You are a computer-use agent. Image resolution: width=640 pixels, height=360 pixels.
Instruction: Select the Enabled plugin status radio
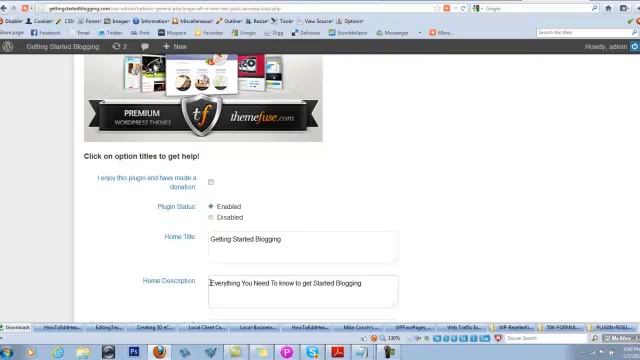coord(211,207)
